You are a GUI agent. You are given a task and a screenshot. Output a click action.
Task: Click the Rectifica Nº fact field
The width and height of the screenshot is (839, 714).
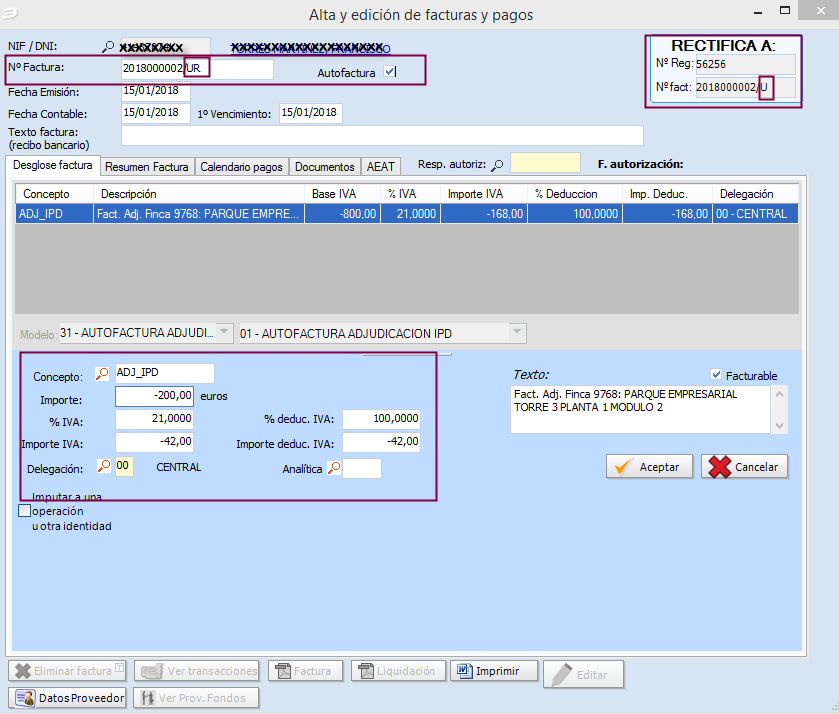(x=745, y=87)
